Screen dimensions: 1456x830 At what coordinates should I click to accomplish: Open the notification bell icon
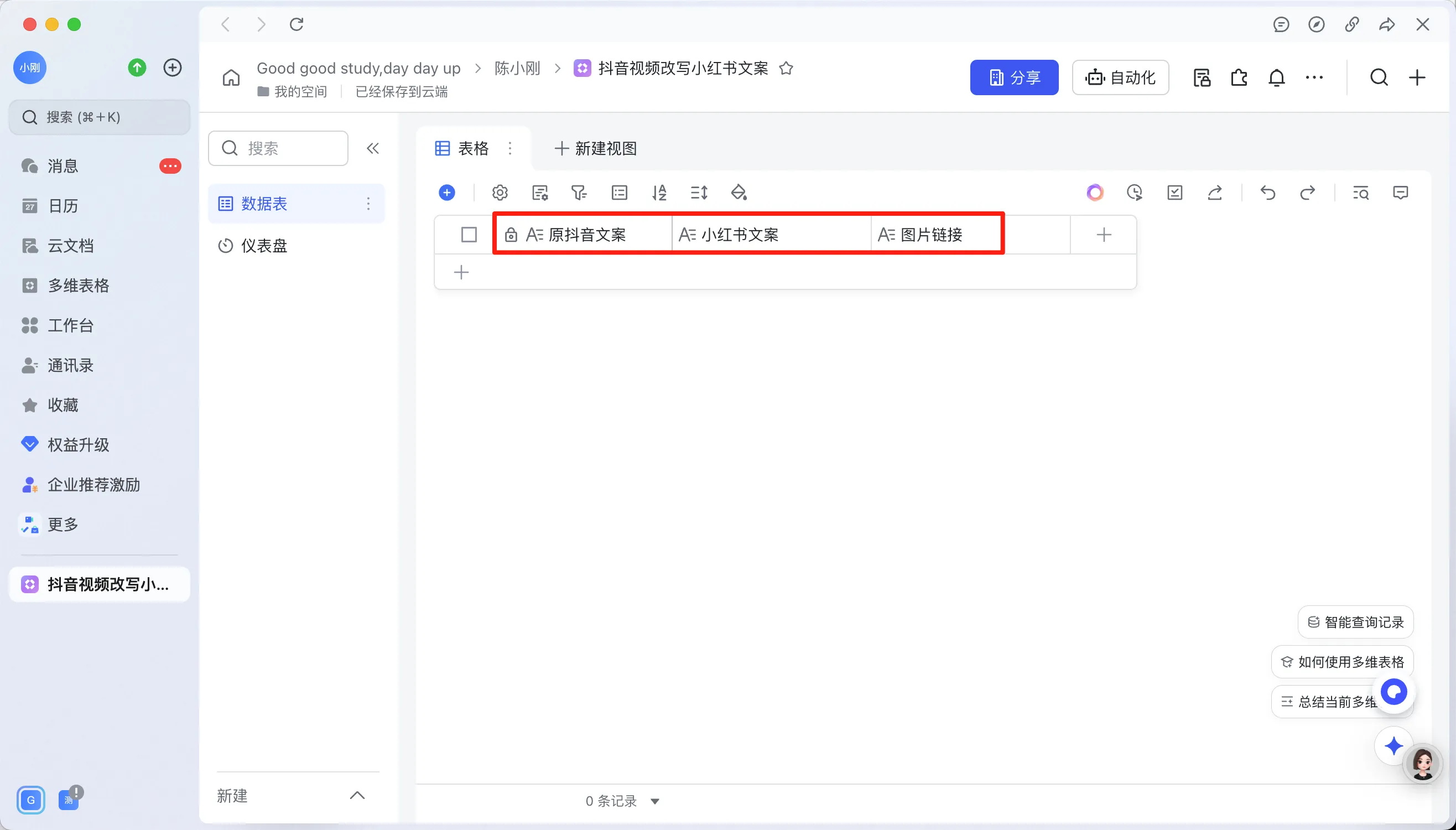point(1277,77)
